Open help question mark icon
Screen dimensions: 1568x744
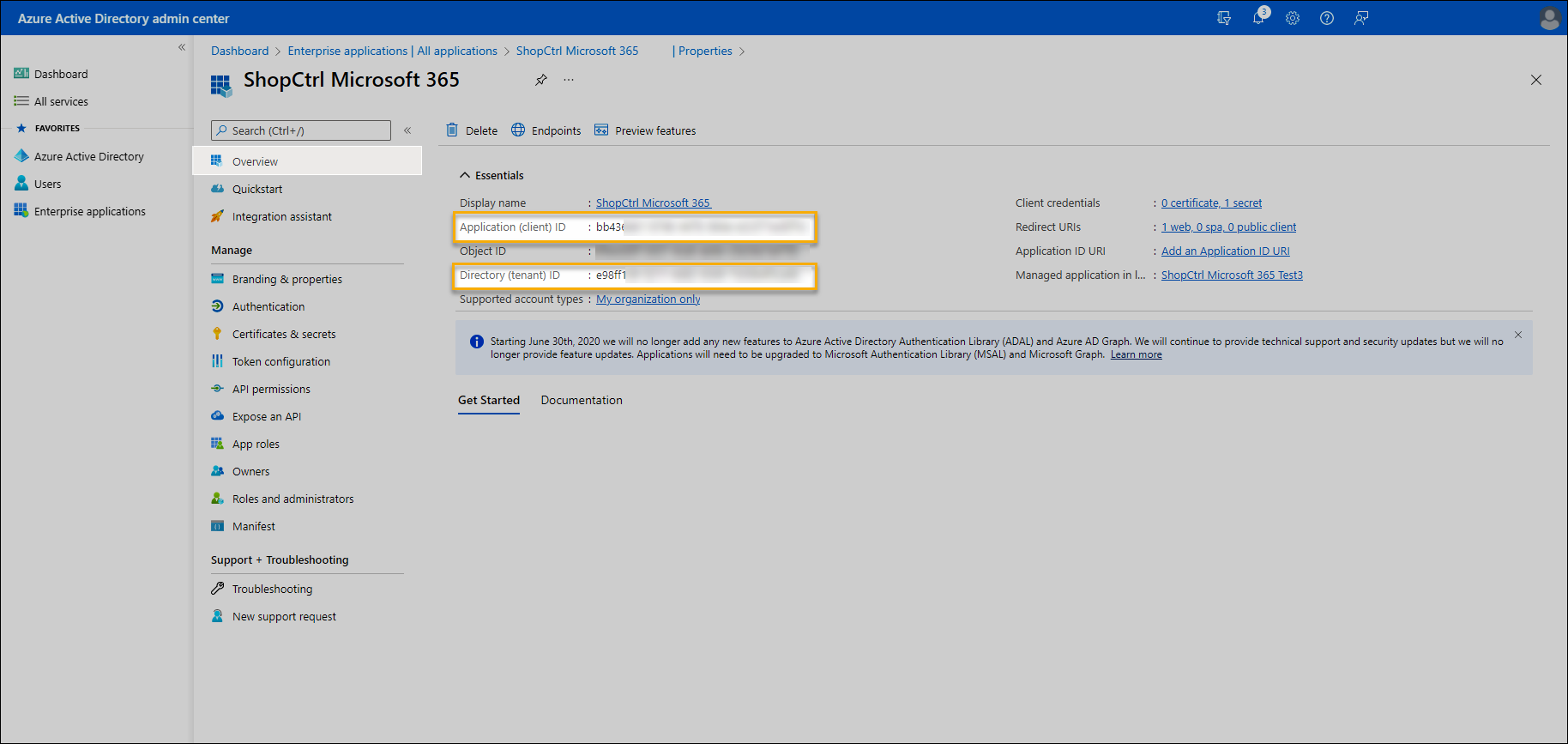point(1327,18)
